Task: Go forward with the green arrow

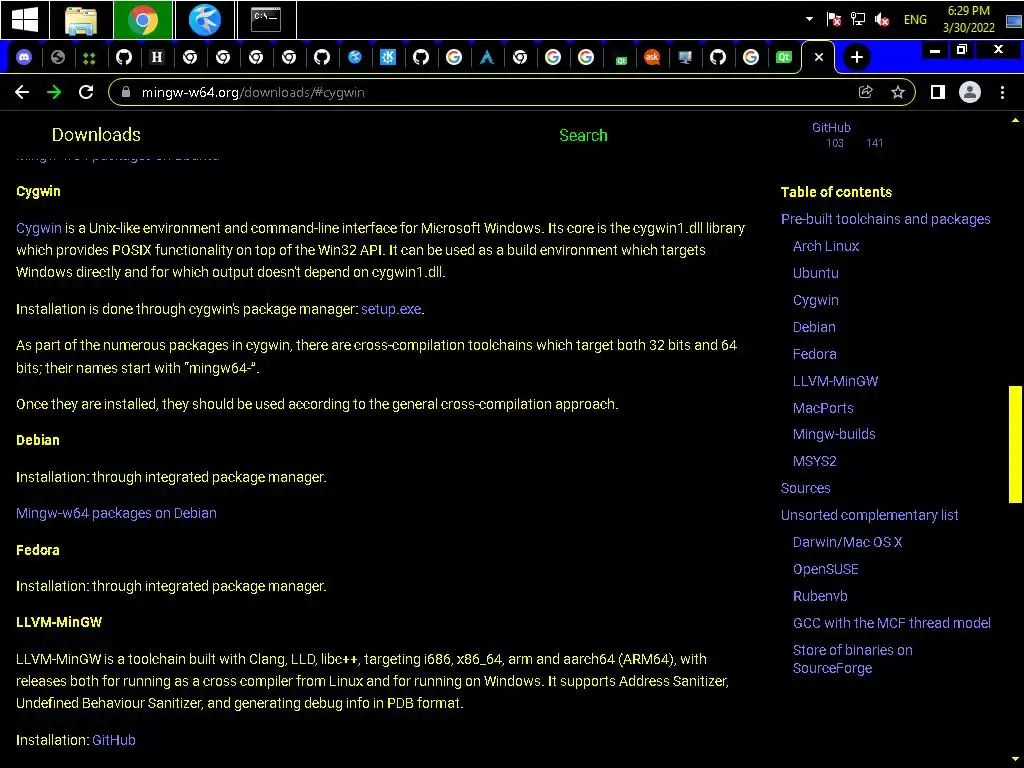Action: [x=54, y=92]
